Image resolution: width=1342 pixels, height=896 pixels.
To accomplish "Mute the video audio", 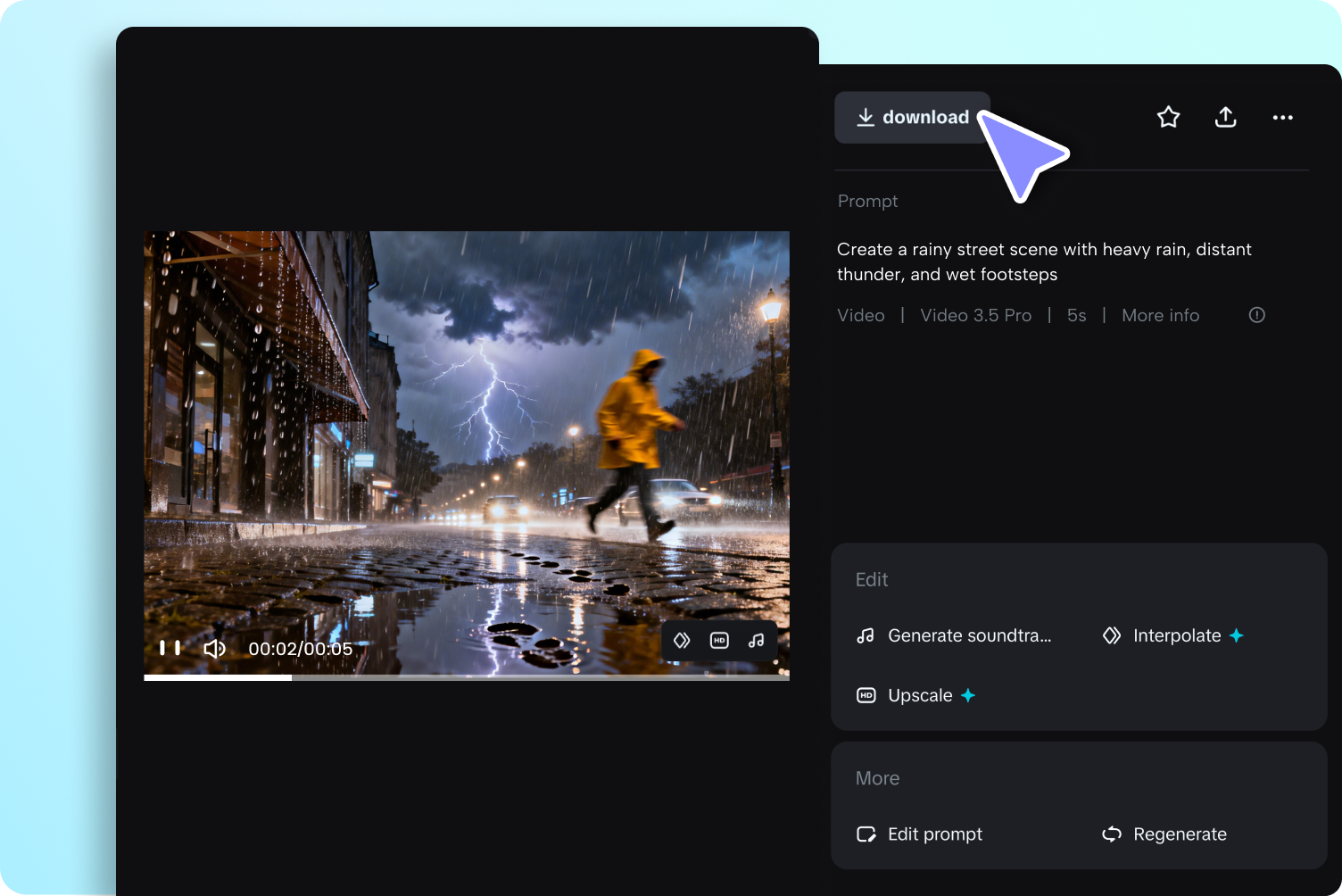I will pyautogui.click(x=214, y=648).
